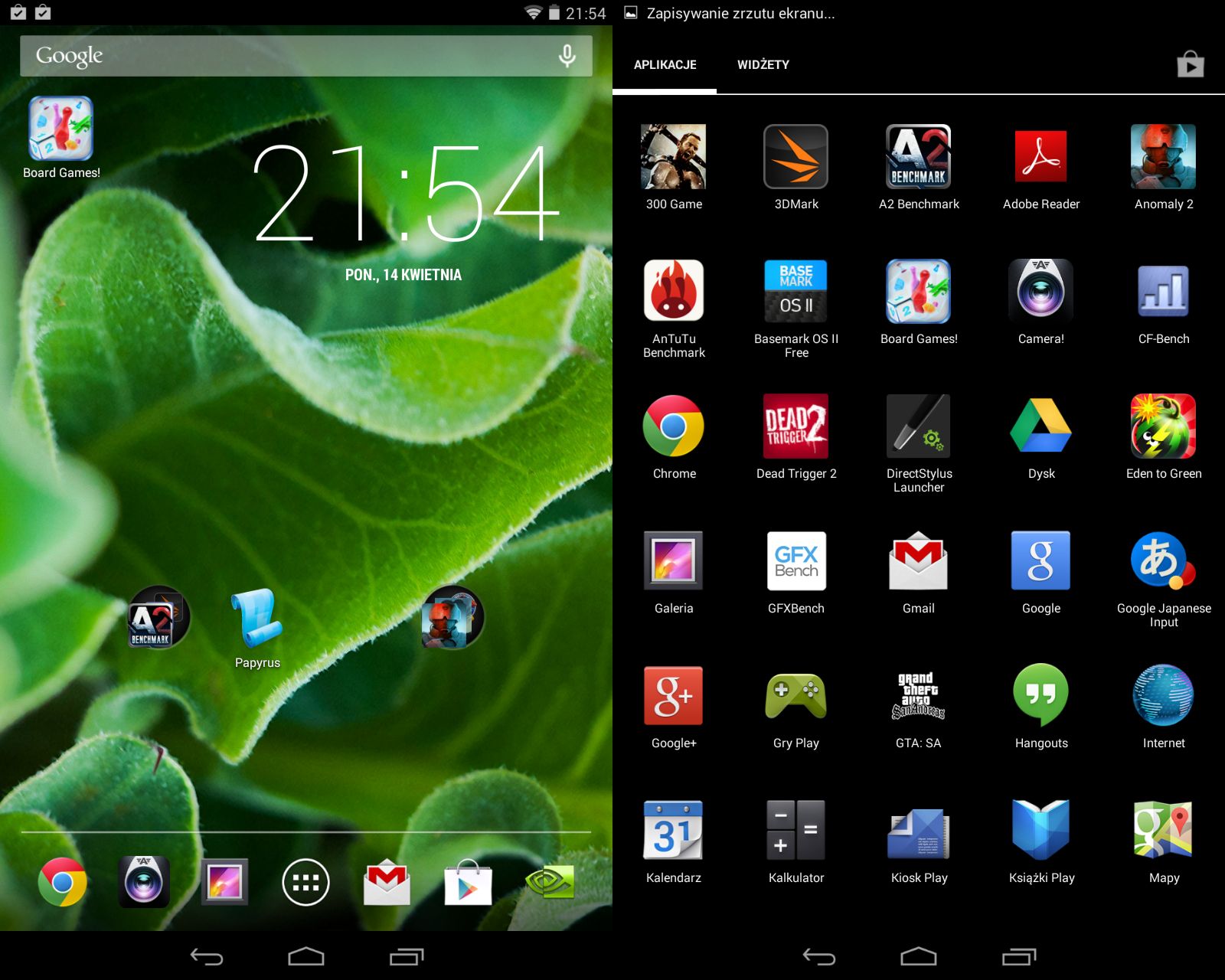This screenshot has height=980, width=1225.
Task: Launch Eden to Green
Action: (x=1164, y=426)
